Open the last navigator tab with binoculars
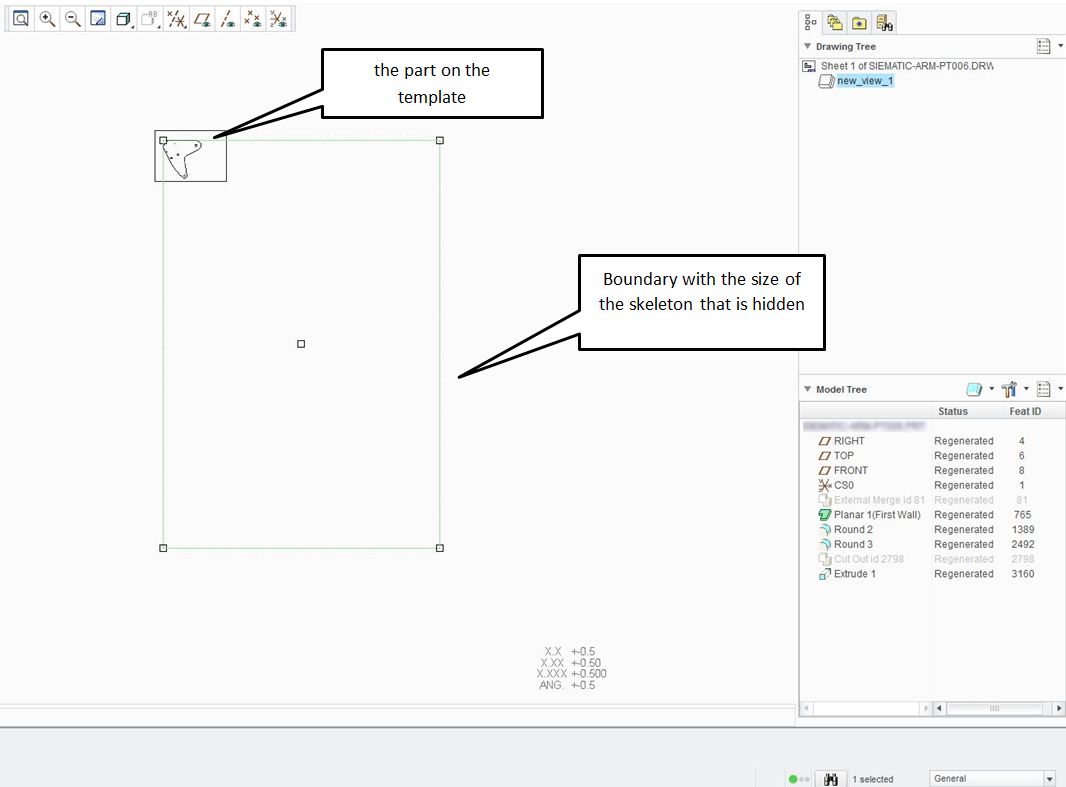The width and height of the screenshot is (1066, 787). coord(884,22)
